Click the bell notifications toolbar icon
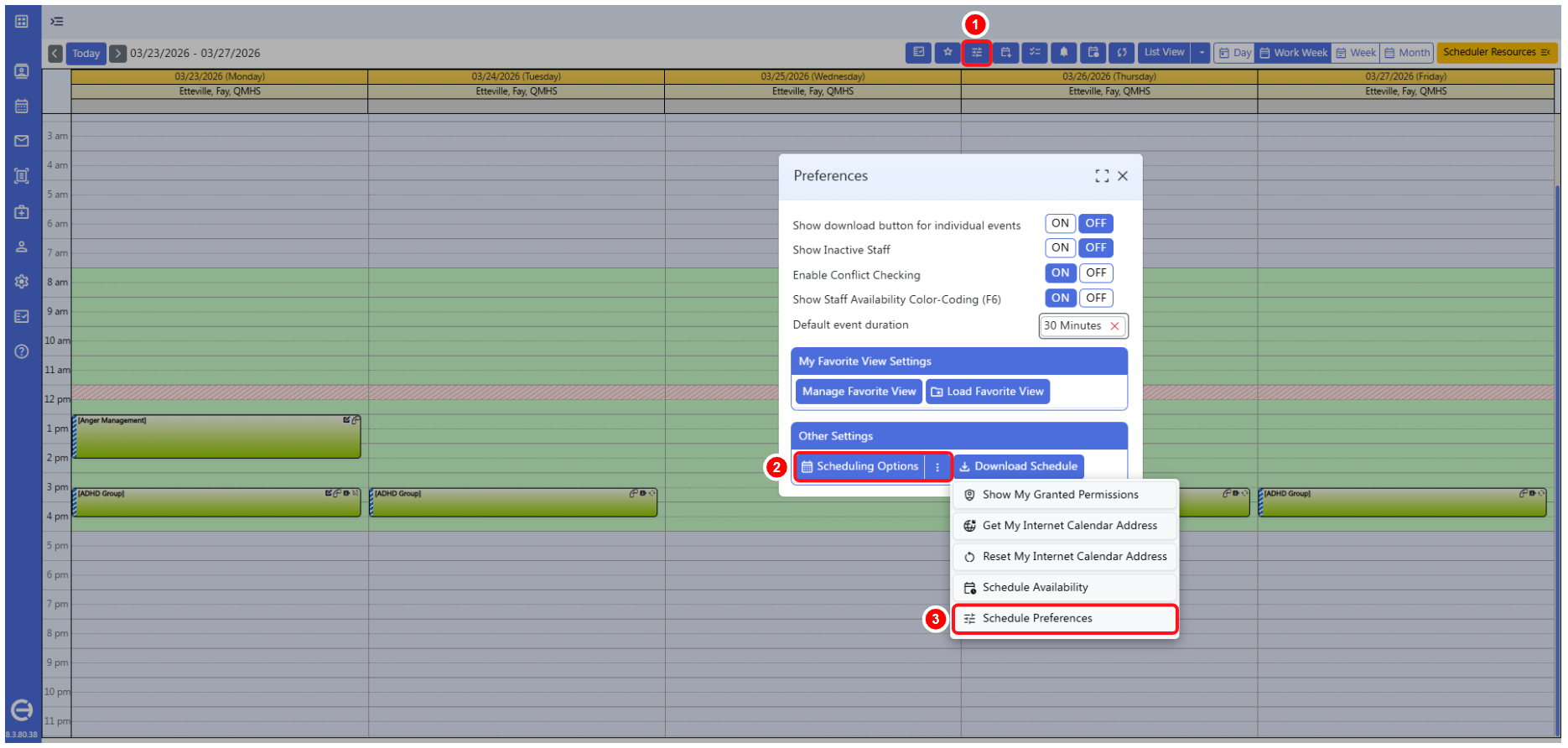This screenshot has width=1568, height=748. (x=1064, y=53)
